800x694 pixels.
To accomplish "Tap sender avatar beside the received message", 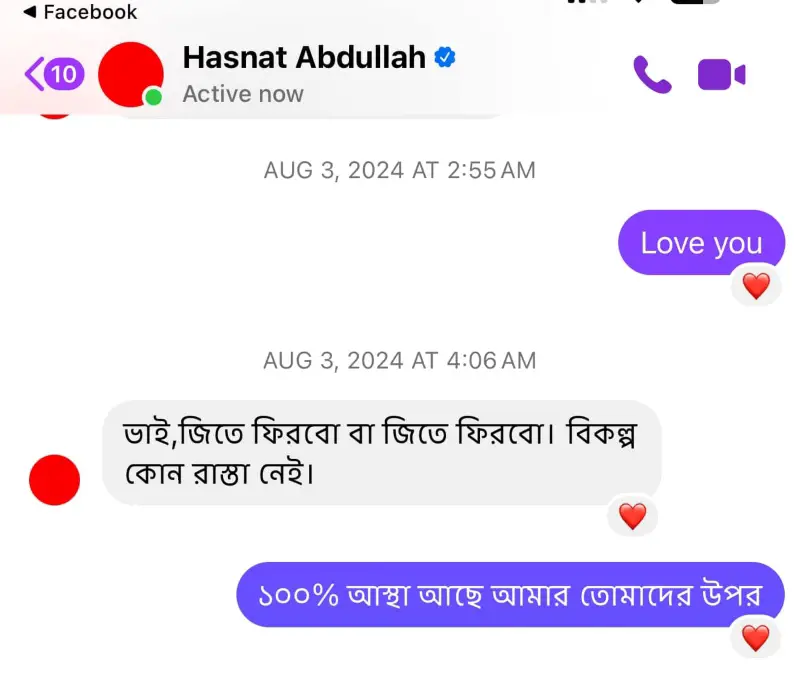I will point(55,480).
